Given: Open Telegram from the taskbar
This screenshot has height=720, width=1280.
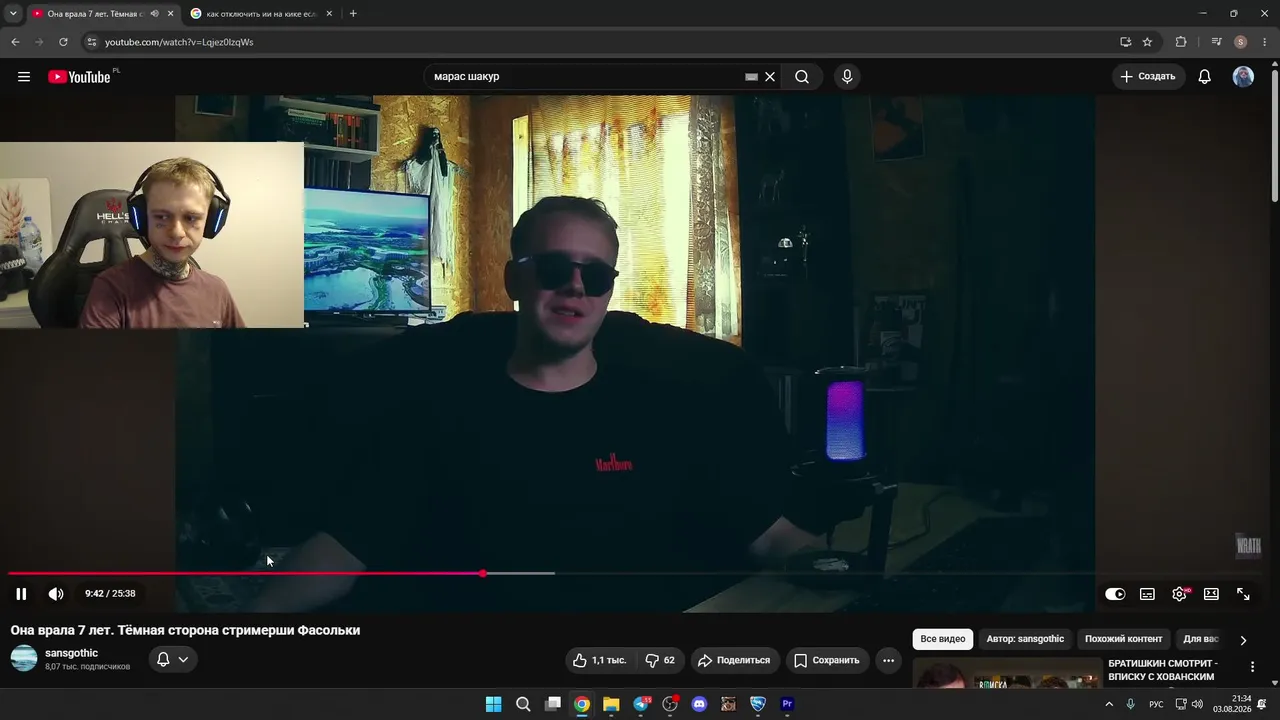Looking at the screenshot, I should point(641,704).
